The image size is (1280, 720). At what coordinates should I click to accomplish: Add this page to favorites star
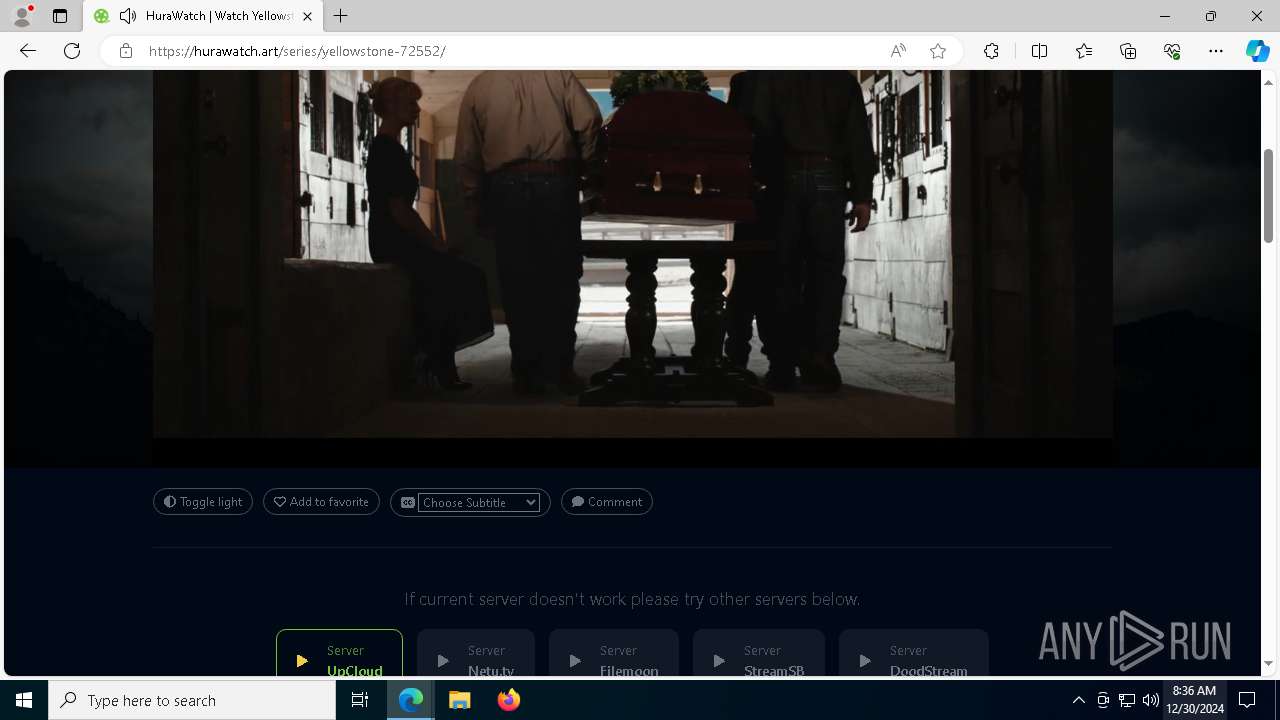[x=938, y=51]
